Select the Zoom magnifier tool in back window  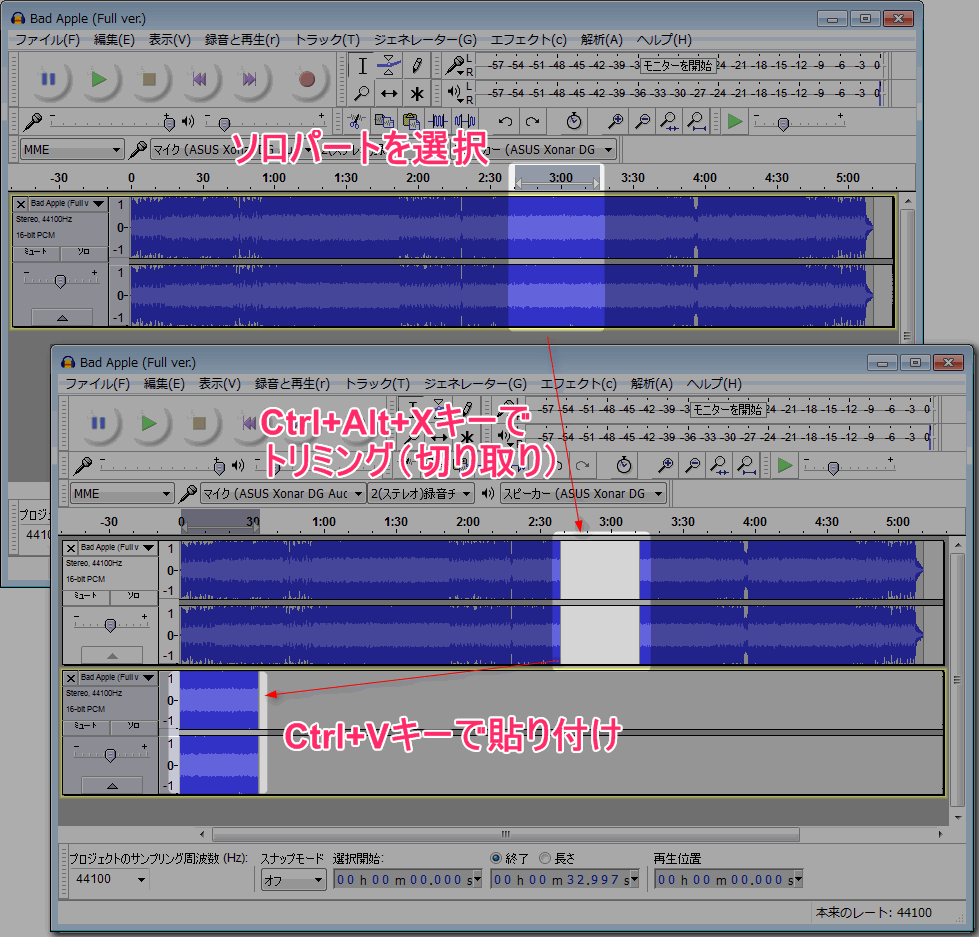(362, 94)
